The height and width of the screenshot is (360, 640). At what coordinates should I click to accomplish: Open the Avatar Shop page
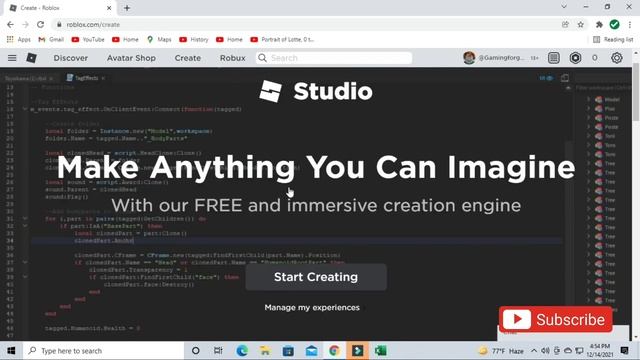coord(131,58)
